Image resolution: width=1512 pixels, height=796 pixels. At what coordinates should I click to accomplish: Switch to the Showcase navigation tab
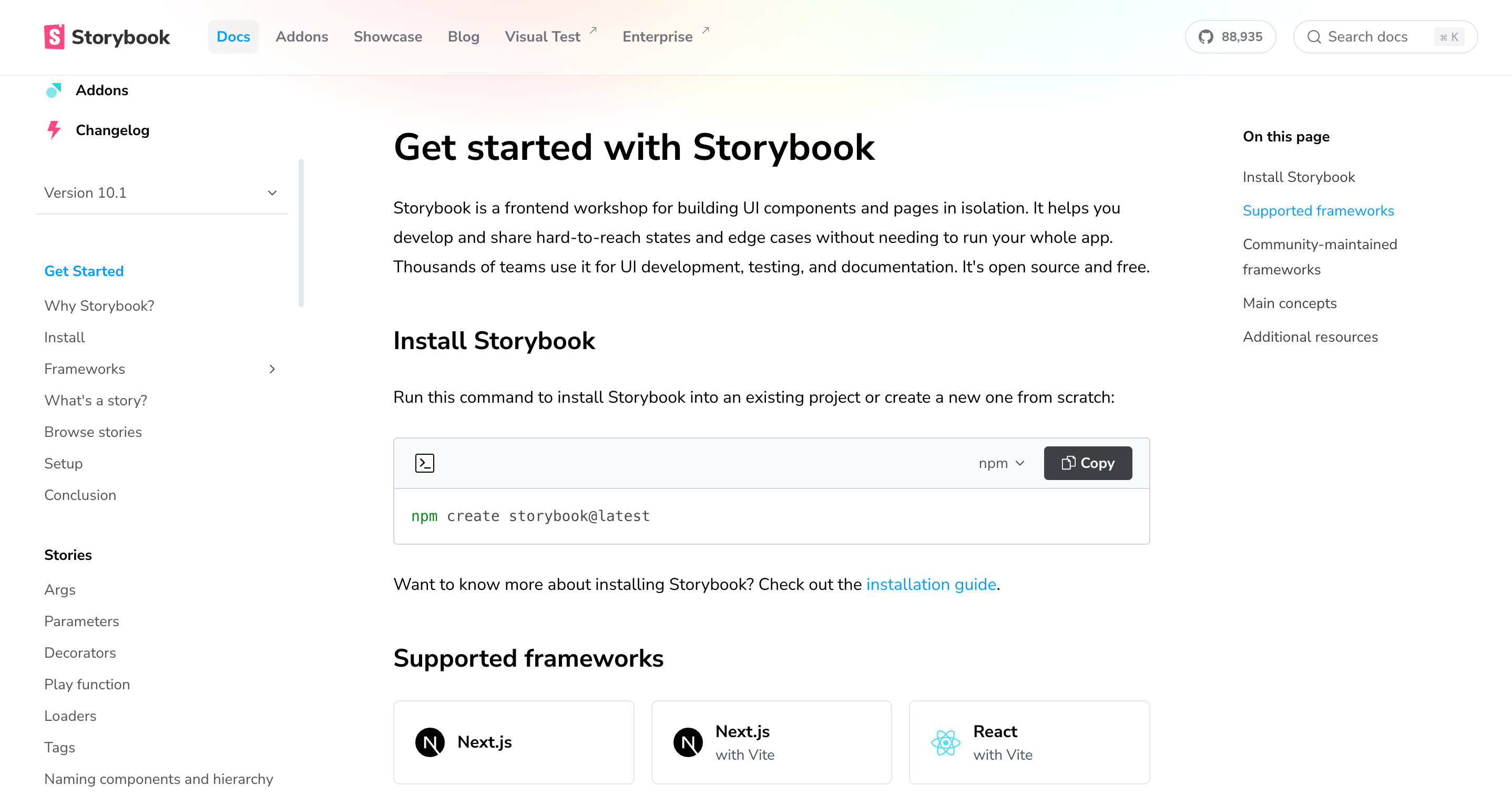(x=388, y=36)
